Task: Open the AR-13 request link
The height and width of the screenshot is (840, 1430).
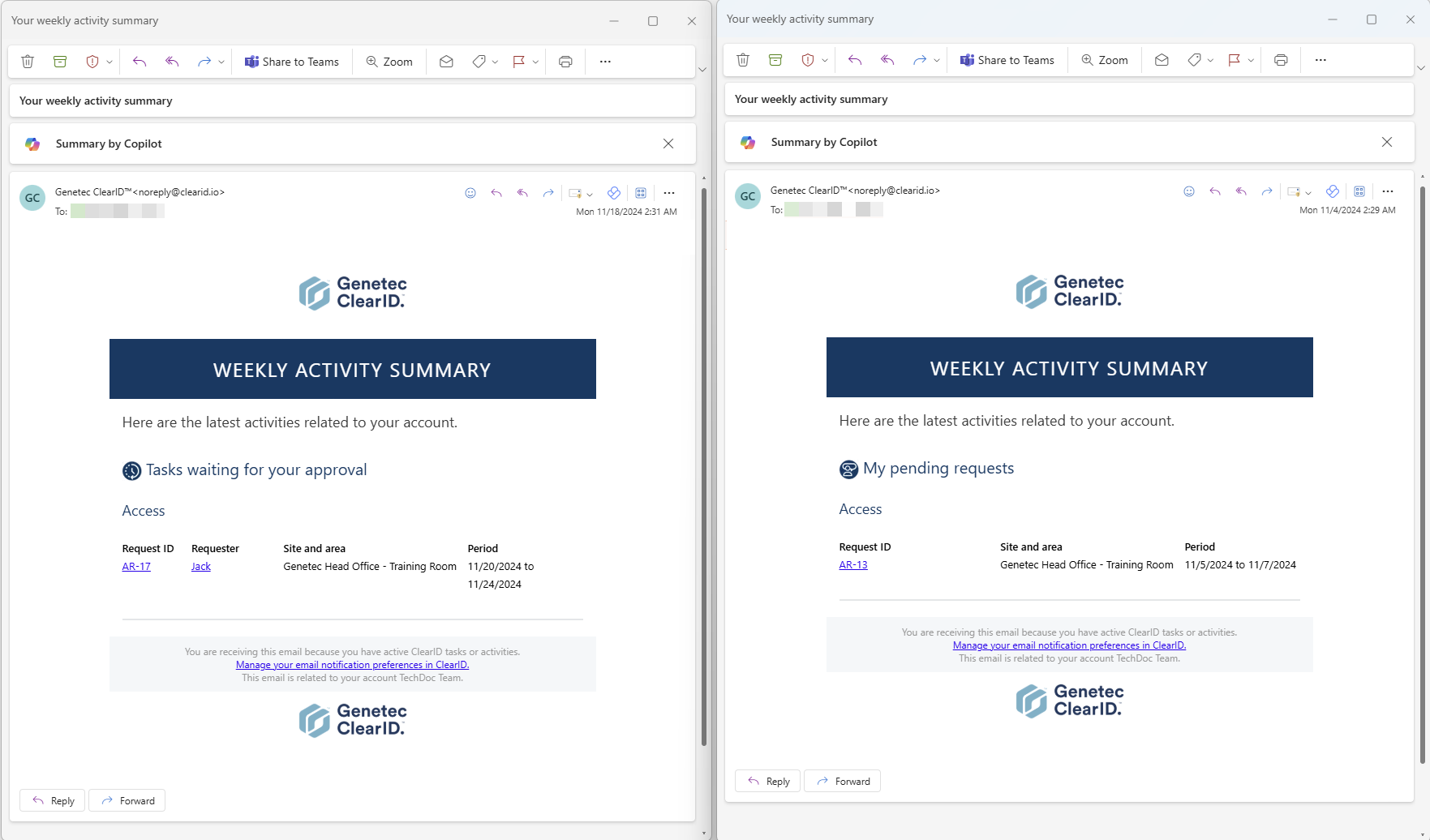Action: tap(853, 565)
